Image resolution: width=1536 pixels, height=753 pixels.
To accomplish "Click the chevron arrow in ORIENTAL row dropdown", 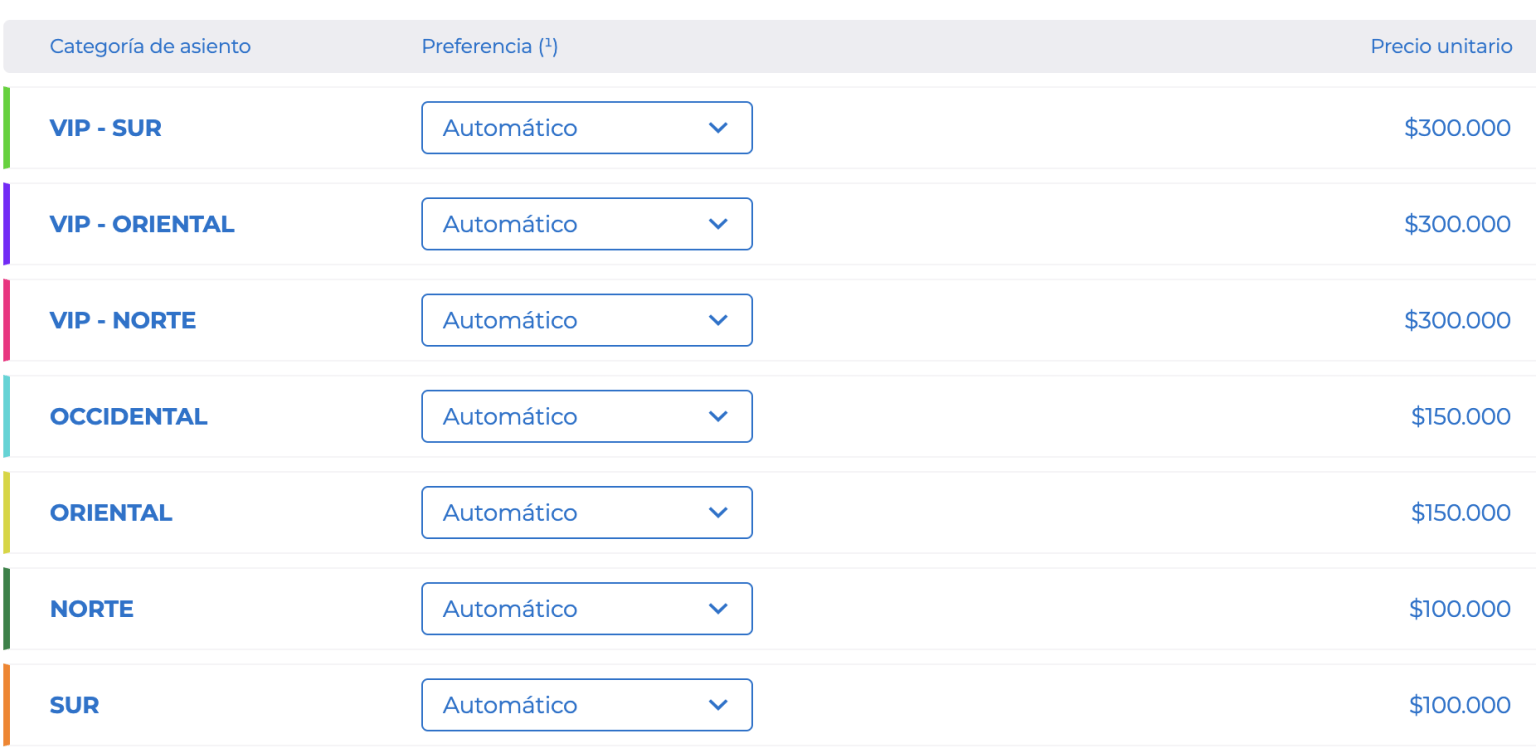I will [x=717, y=512].
